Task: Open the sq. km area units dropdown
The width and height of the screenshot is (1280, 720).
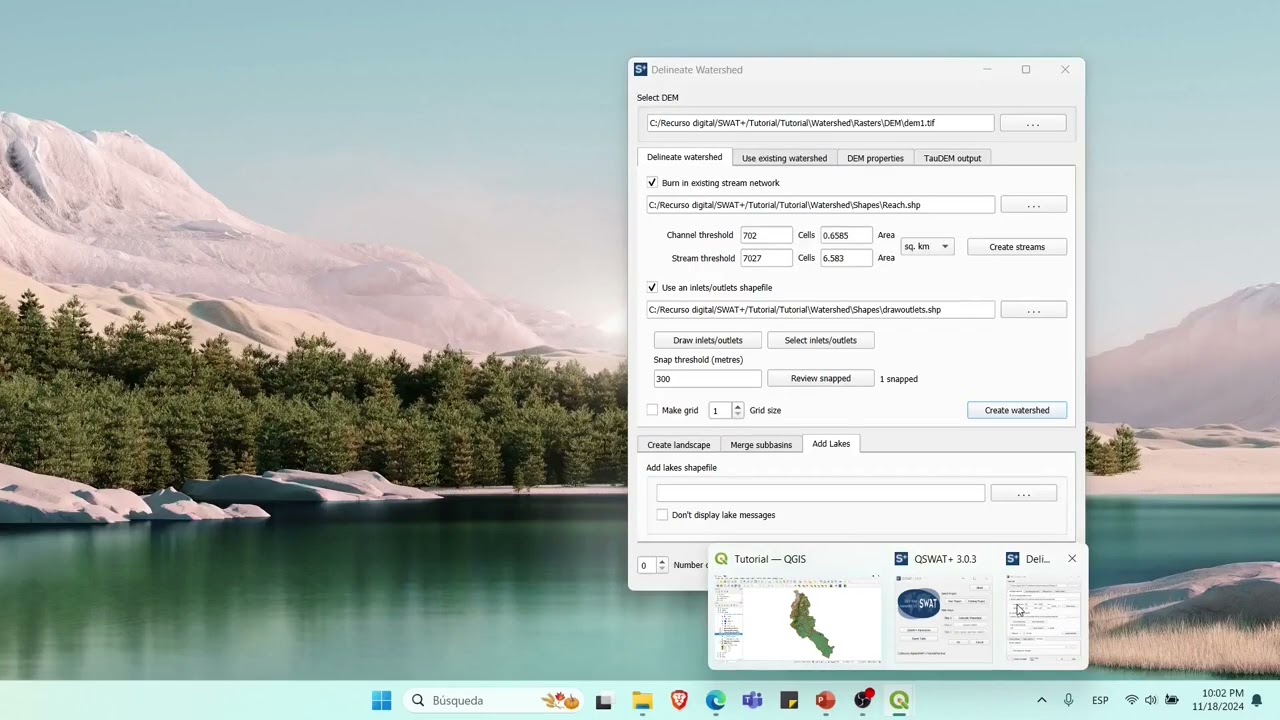Action: (927, 246)
